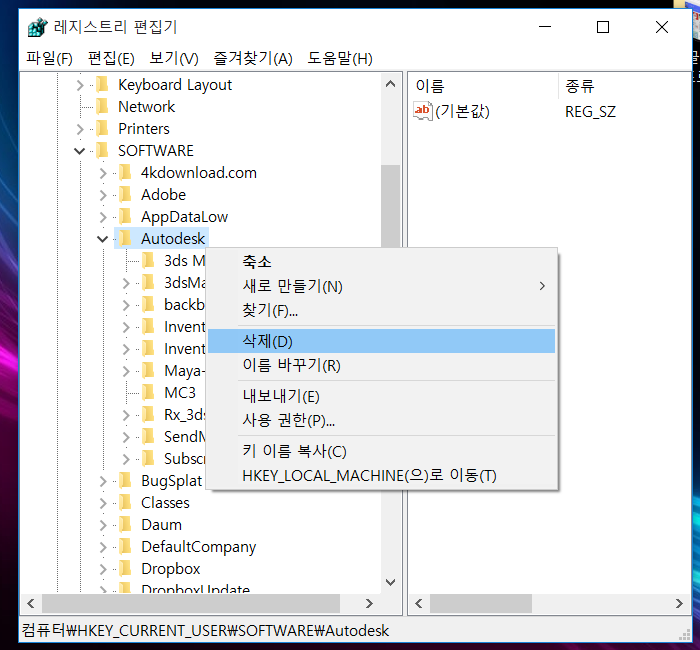Click the 이름 column header
The width and height of the screenshot is (700, 650).
[x=483, y=86]
